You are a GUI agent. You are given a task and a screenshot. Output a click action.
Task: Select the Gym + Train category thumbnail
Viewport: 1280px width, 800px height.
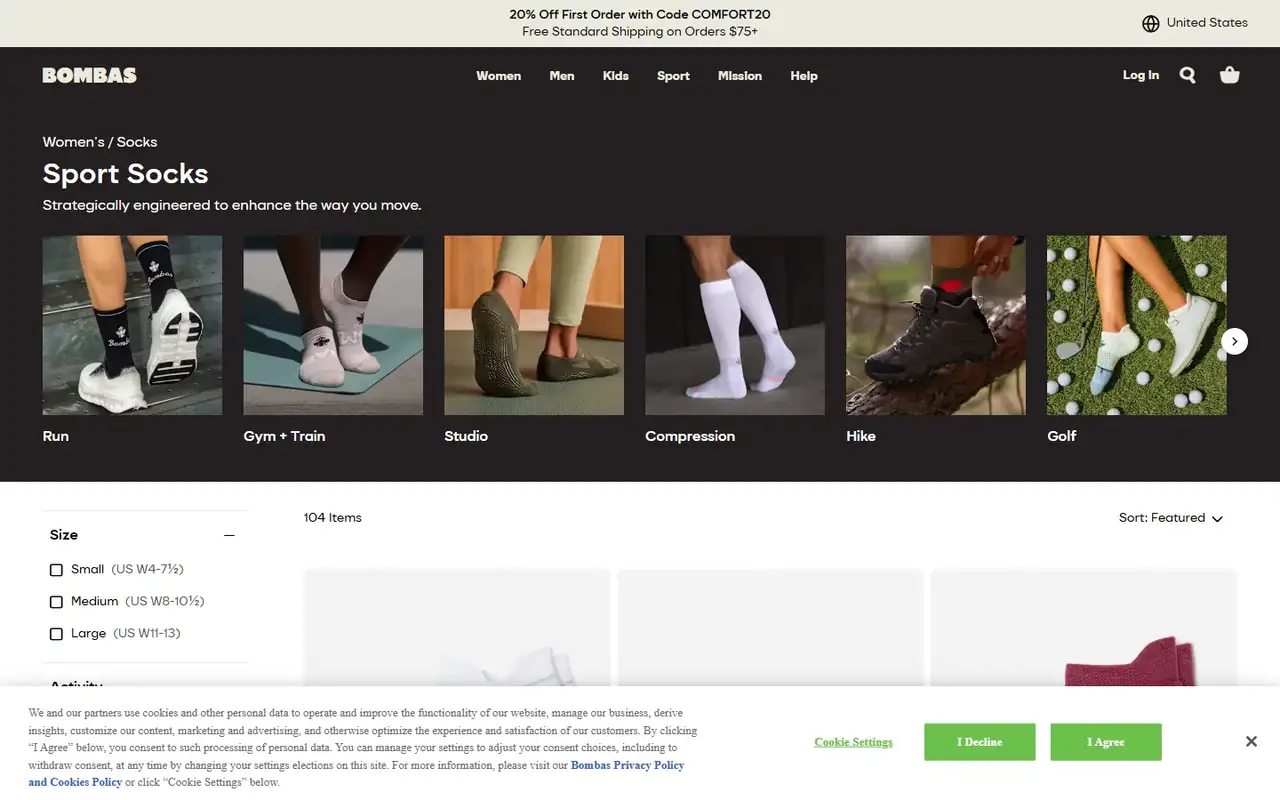tap(333, 325)
